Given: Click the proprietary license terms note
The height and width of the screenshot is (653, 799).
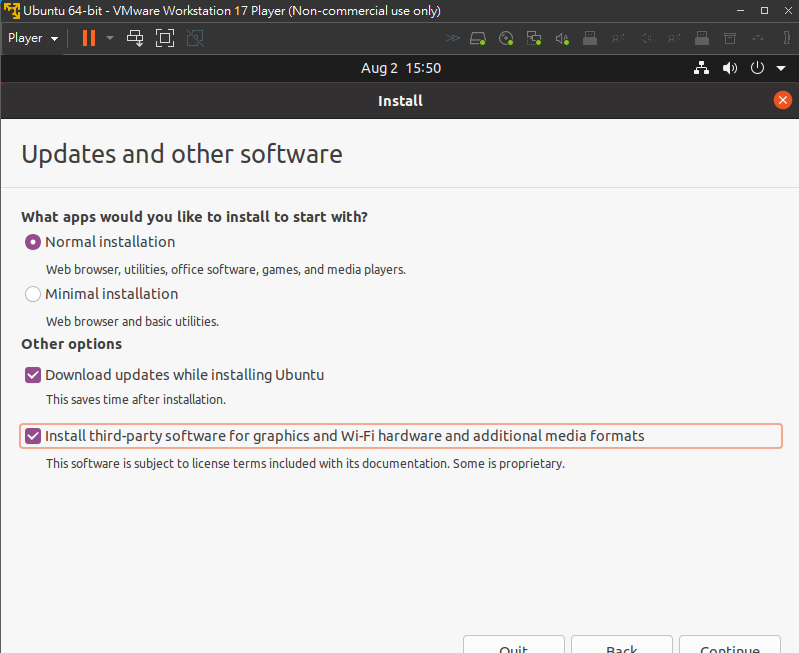Looking at the screenshot, I should click(305, 464).
